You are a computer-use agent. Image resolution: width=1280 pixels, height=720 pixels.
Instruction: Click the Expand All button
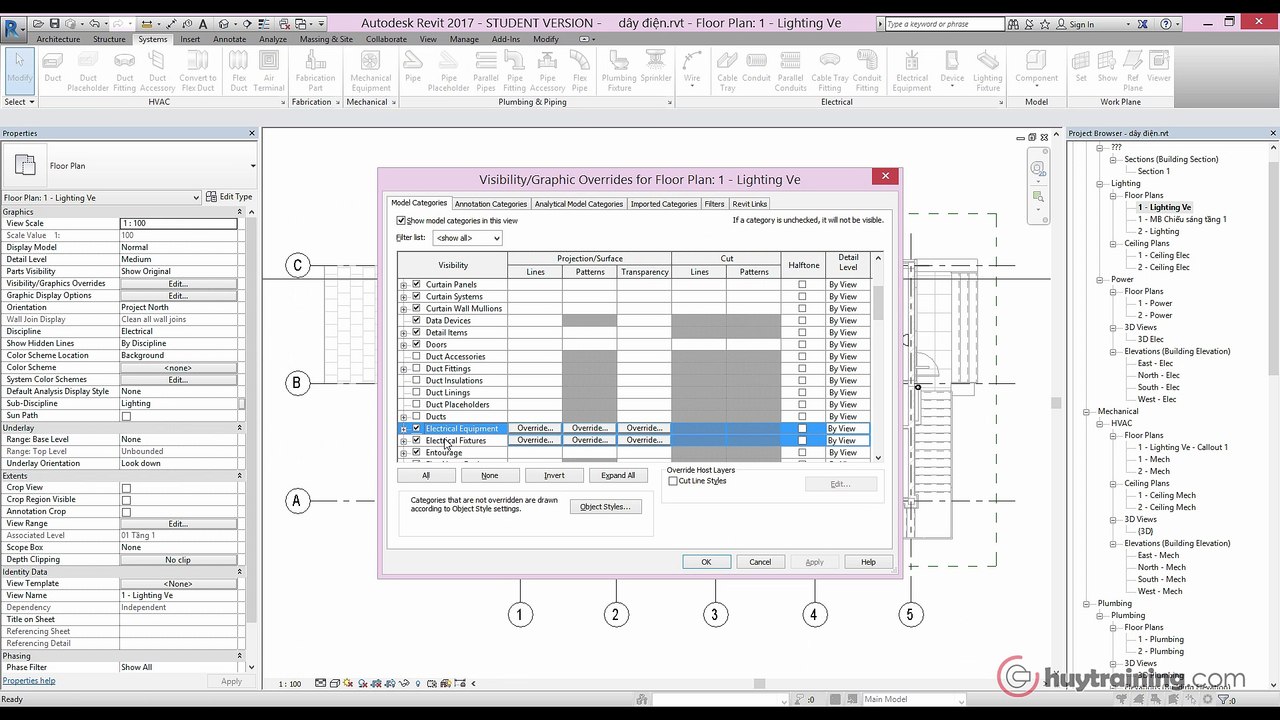[618, 476]
